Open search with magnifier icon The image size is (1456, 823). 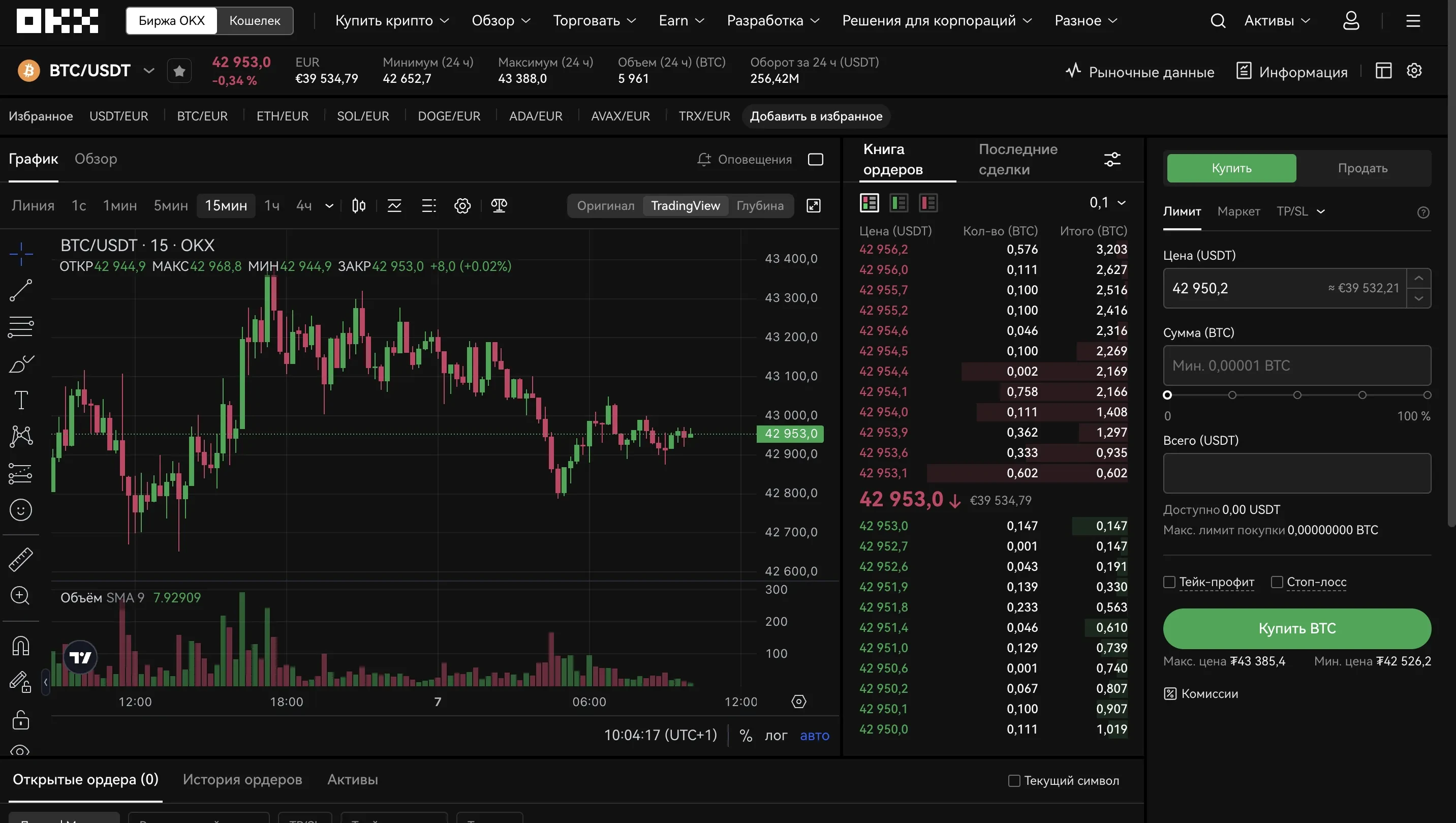point(1218,21)
